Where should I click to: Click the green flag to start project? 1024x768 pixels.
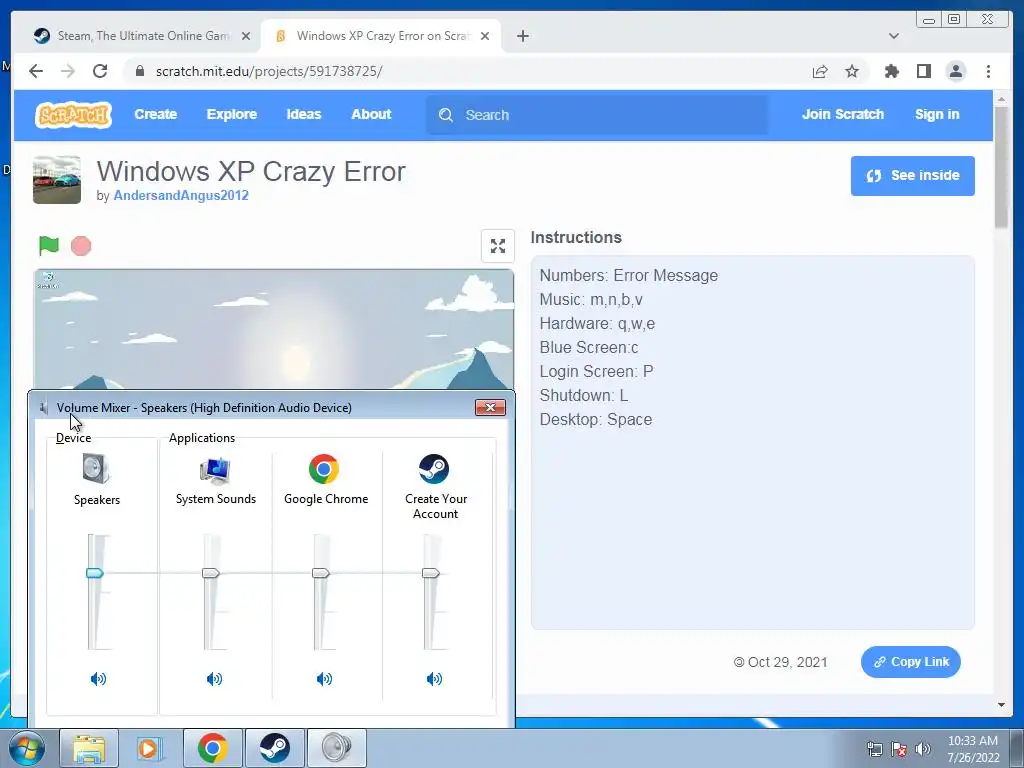point(49,246)
